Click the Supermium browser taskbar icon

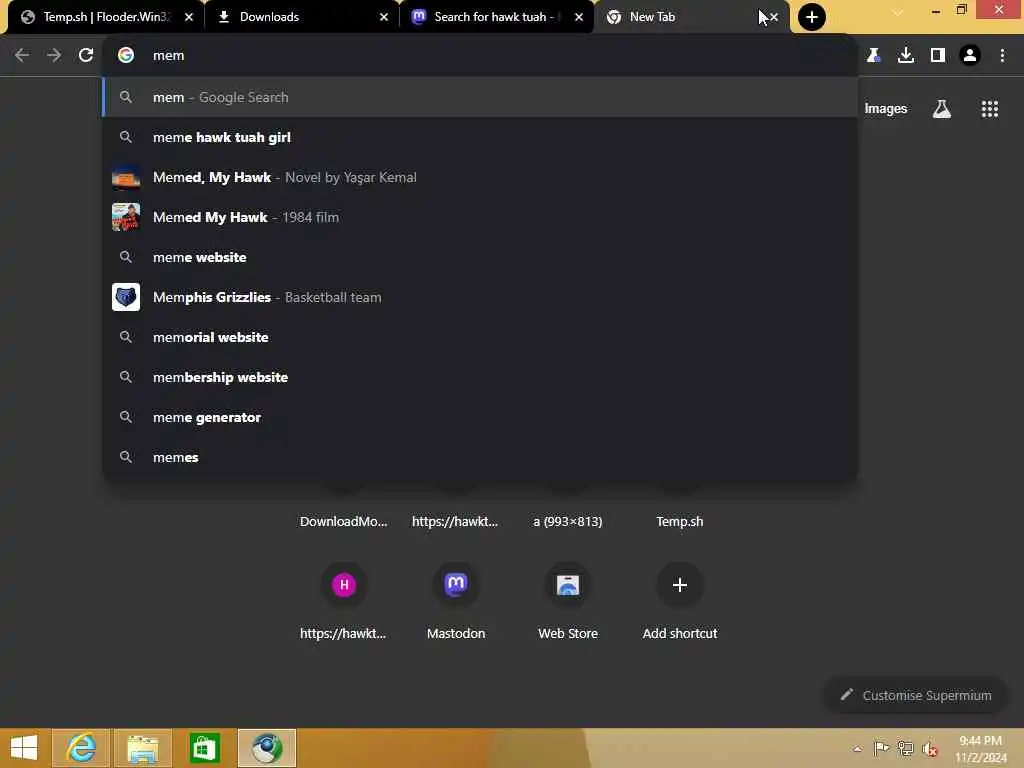pos(267,748)
